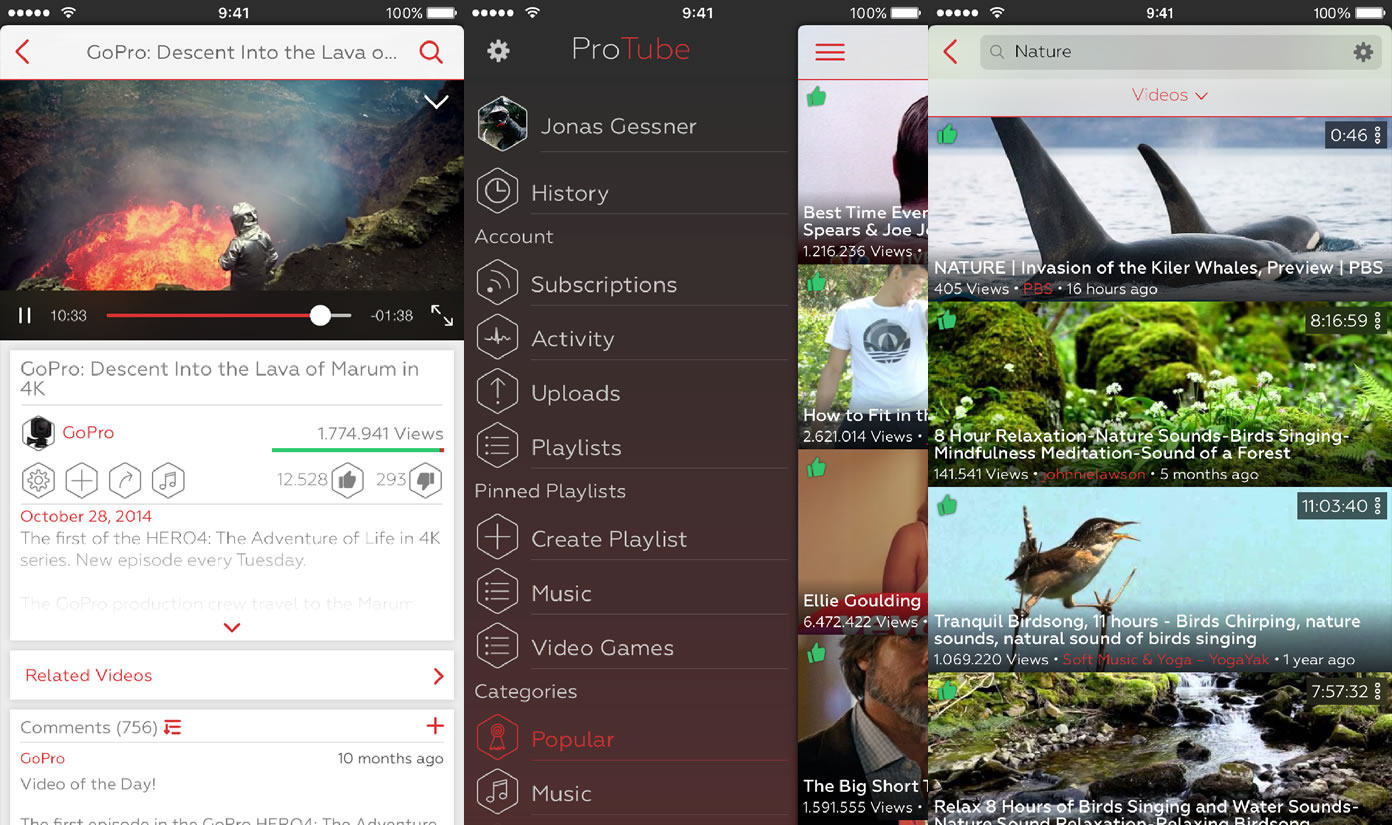Open Uploads in the side menu

click(631, 392)
